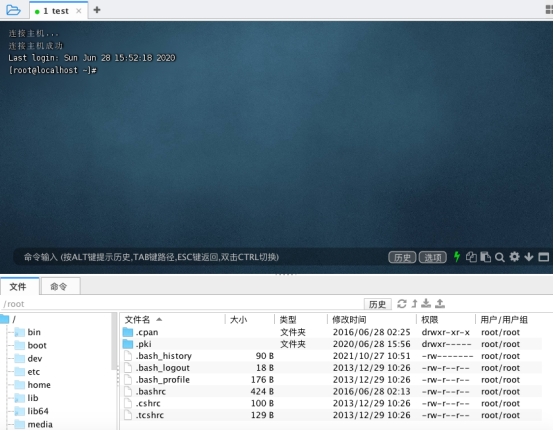Click the scroll-to-bottom arrow icon
Viewport: 554px width, 431px height.
[x=529, y=257]
